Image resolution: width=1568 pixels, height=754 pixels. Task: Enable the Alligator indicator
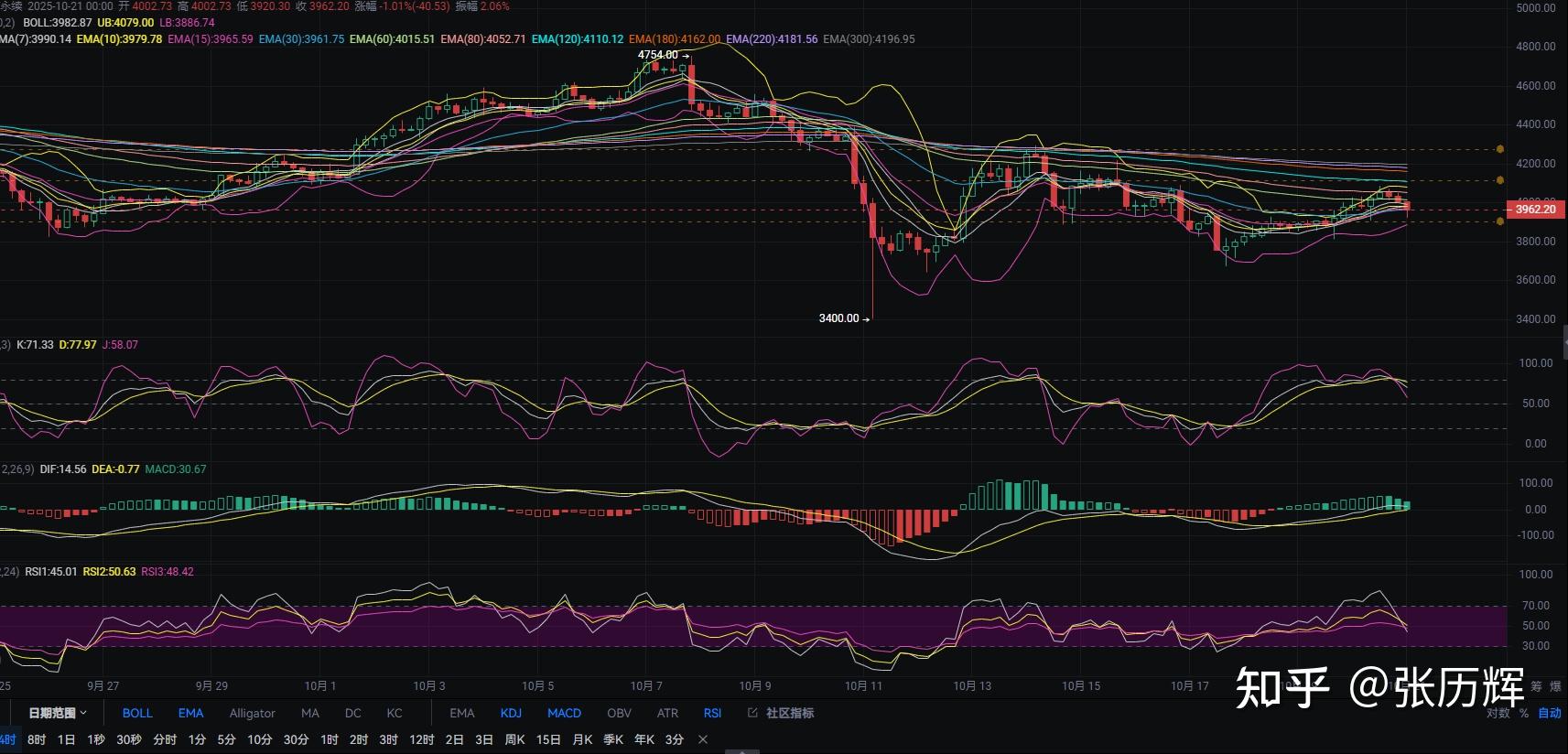pyautogui.click(x=252, y=713)
